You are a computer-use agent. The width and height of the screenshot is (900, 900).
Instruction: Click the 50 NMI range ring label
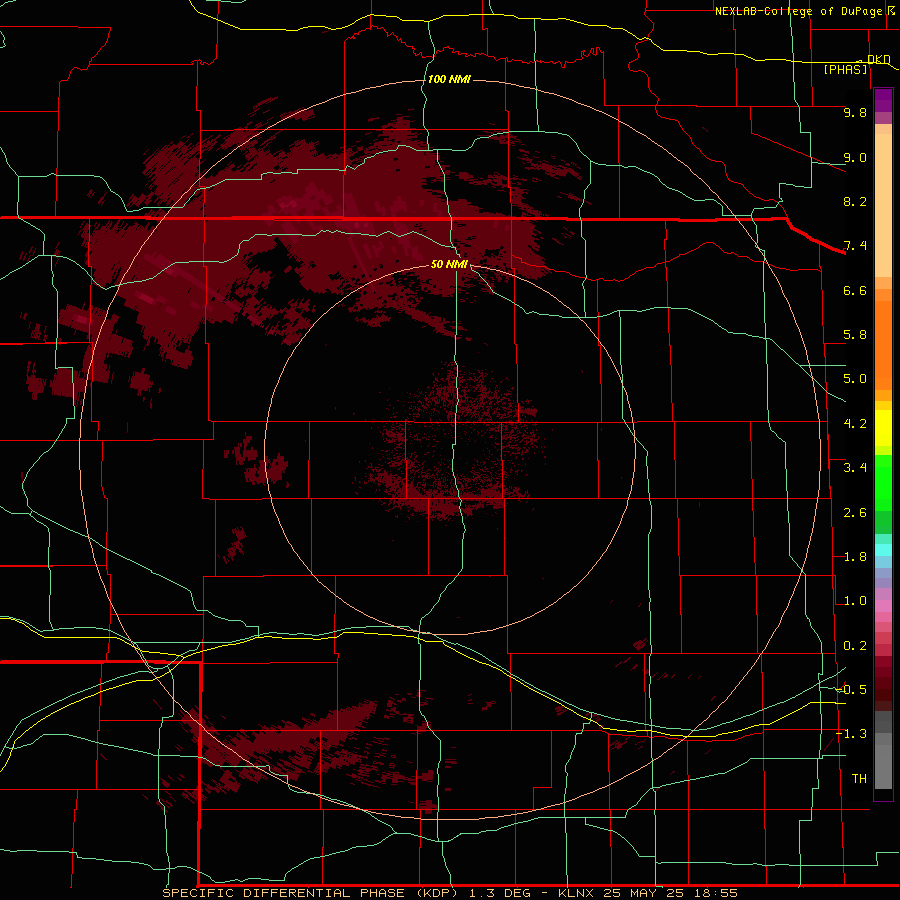[x=449, y=264]
